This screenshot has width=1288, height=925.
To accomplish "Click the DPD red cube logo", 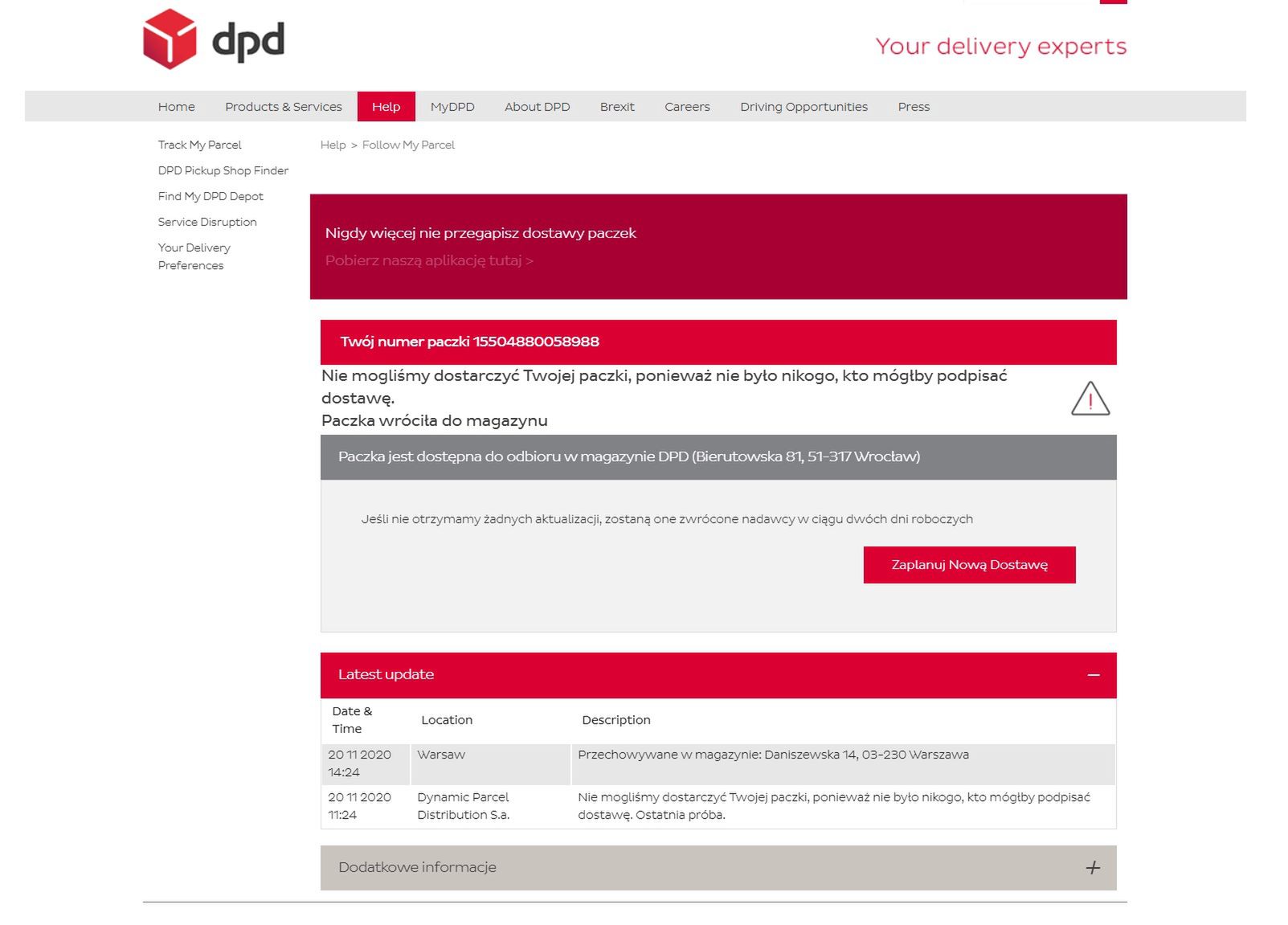I will click(170, 39).
